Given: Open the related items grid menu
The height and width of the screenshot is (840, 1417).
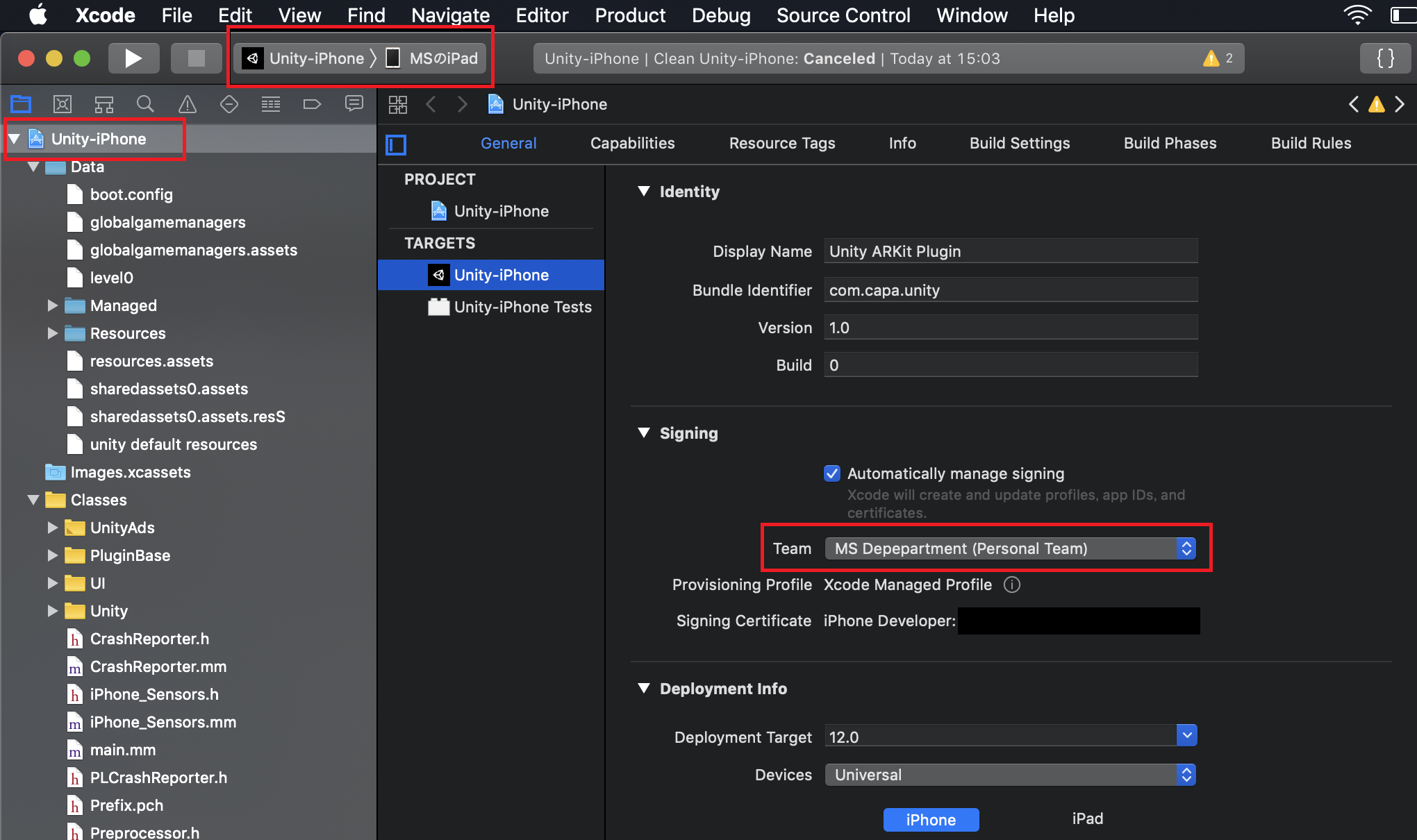Looking at the screenshot, I should pyautogui.click(x=398, y=104).
